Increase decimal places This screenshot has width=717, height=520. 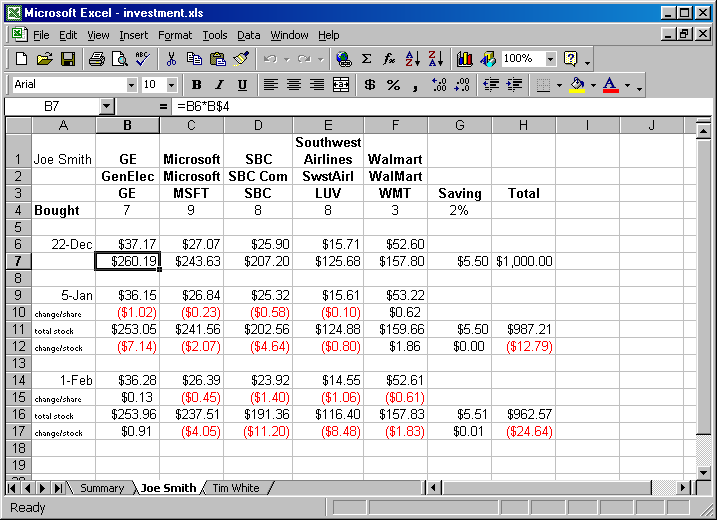(x=439, y=85)
